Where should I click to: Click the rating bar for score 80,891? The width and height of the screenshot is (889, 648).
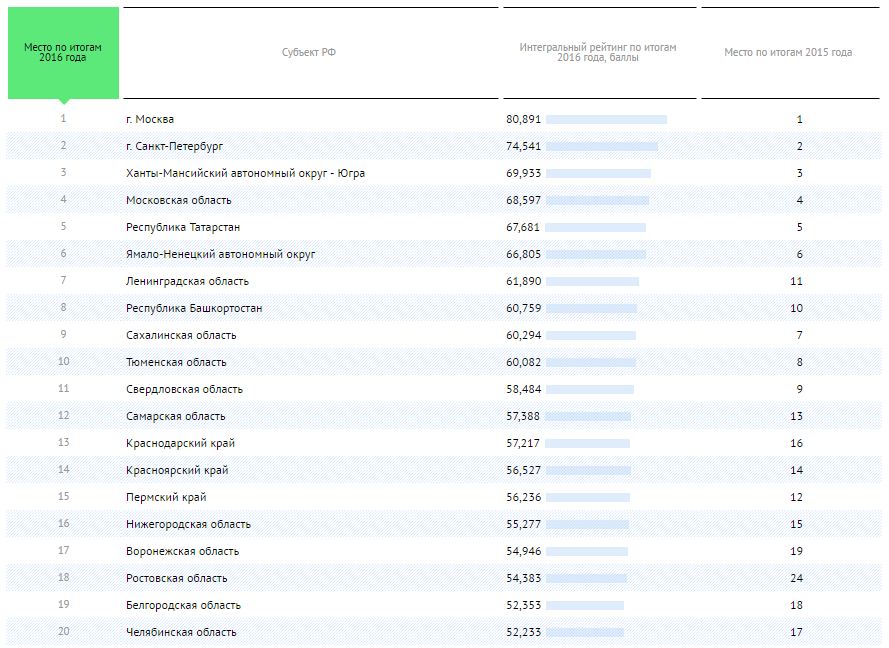606,120
